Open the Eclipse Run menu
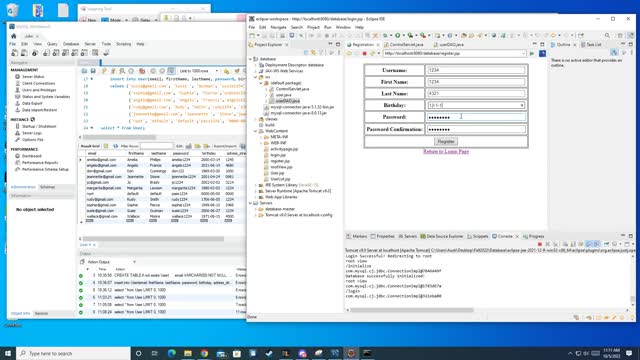Screen dimensions: 640x360 point(328,27)
